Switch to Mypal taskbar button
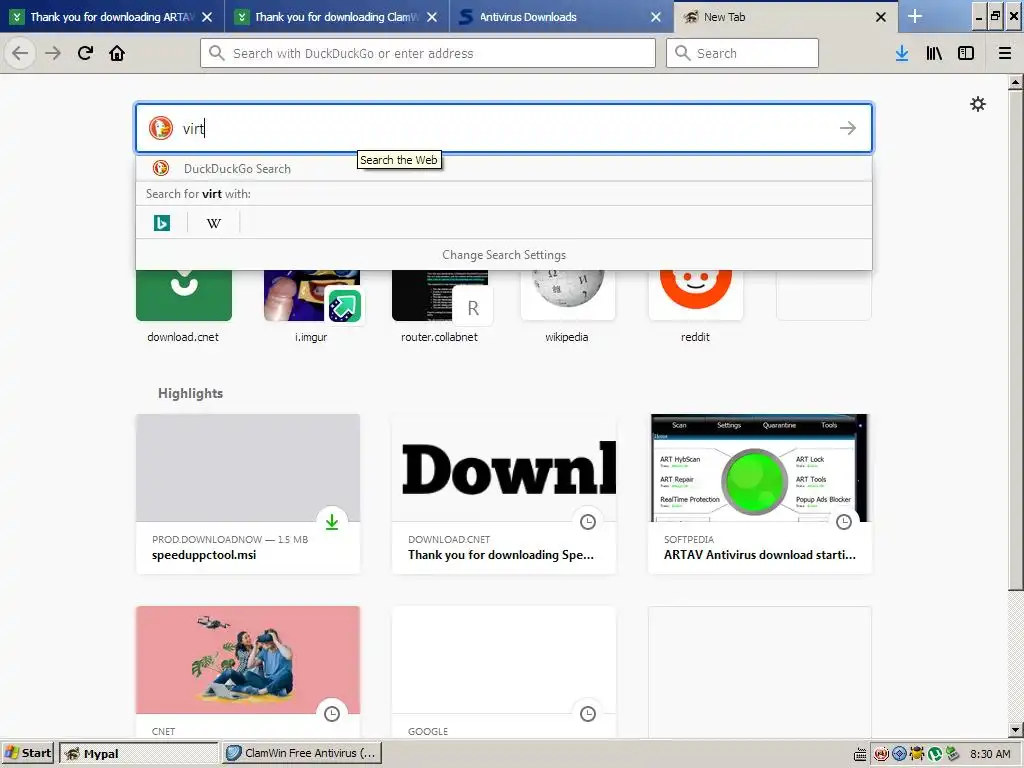 pyautogui.click(x=139, y=753)
